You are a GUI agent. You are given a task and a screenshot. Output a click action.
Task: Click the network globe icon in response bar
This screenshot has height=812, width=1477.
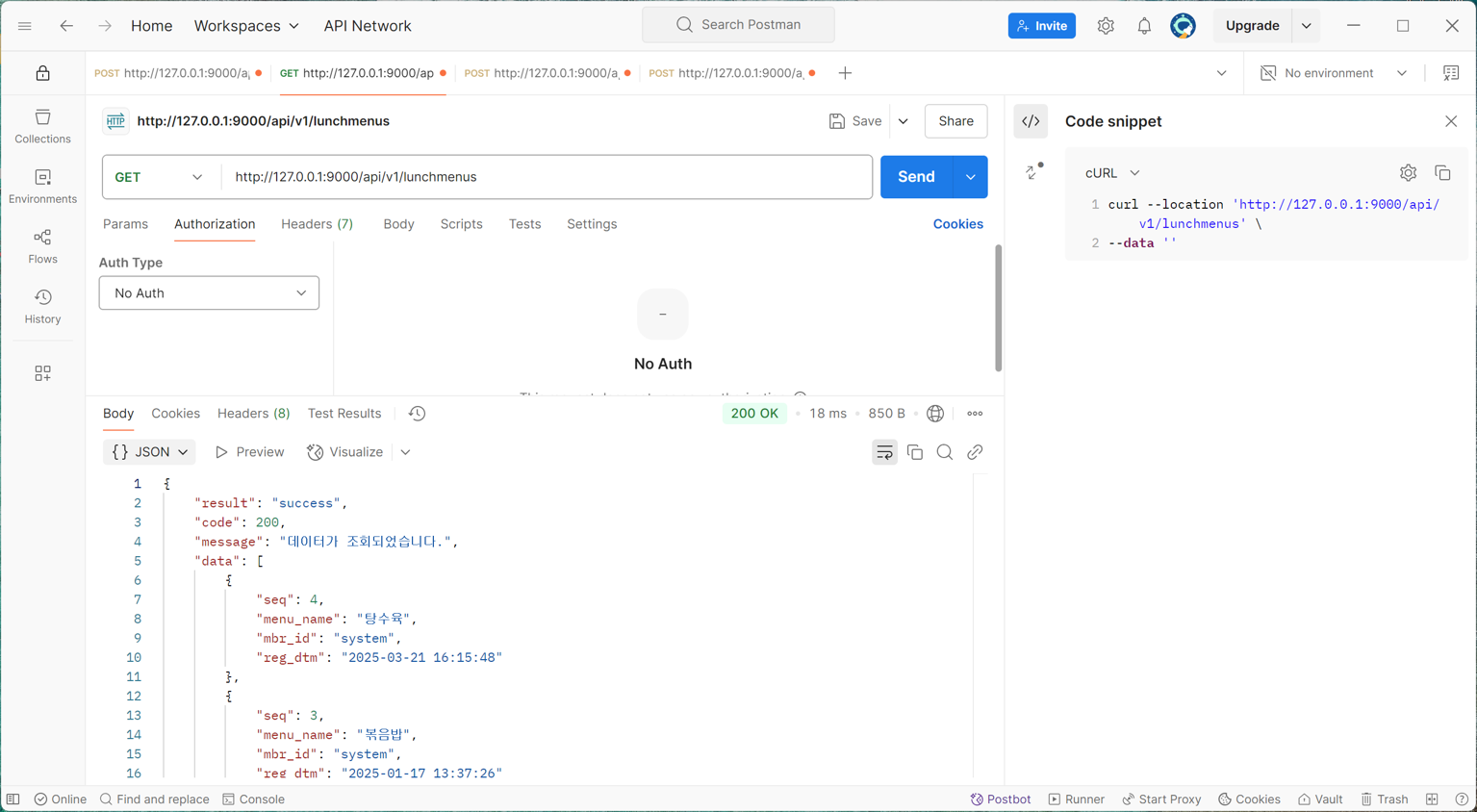click(x=935, y=414)
